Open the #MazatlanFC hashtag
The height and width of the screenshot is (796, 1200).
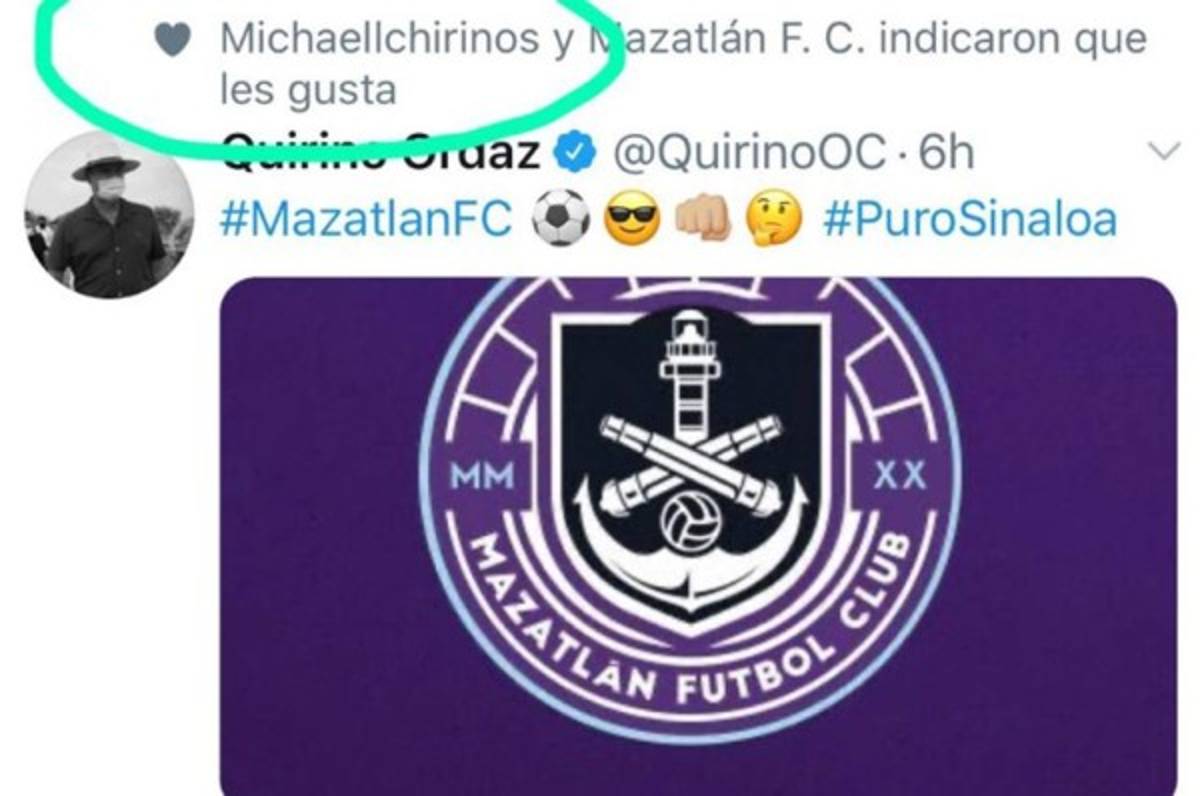366,219
